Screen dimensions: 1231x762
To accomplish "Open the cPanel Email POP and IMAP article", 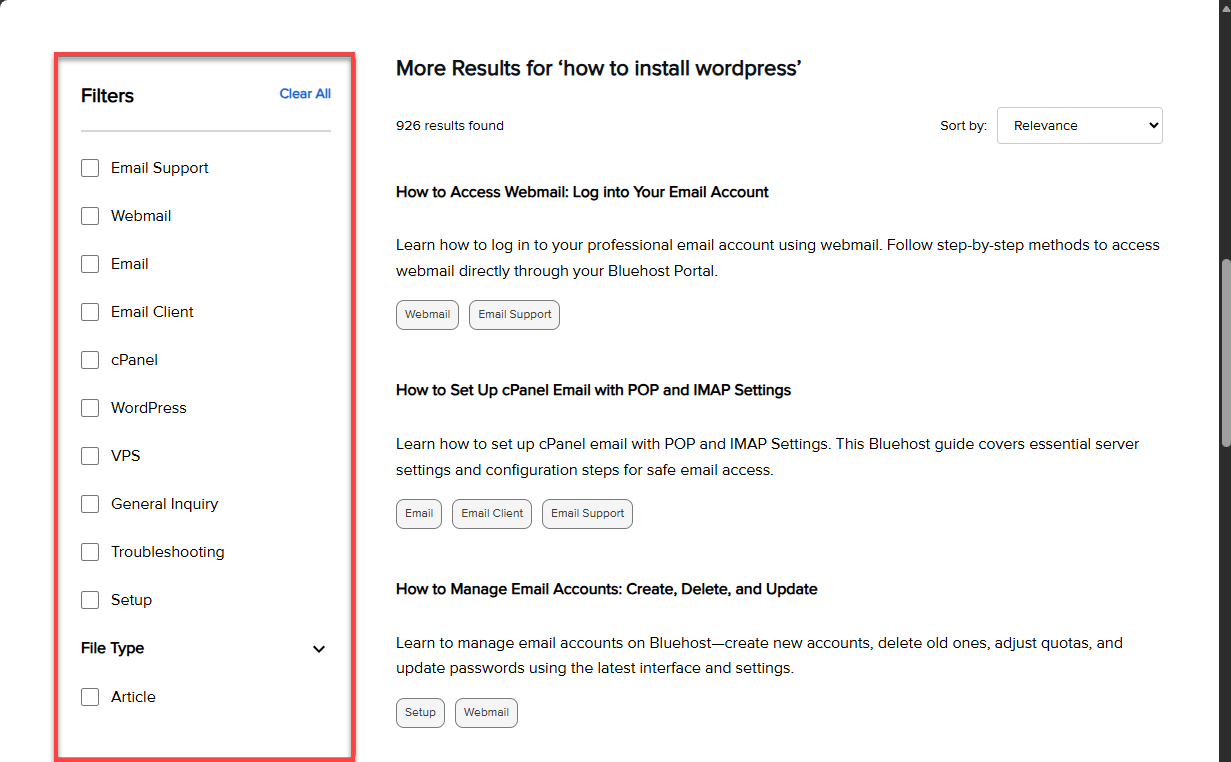I will [x=593, y=390].
